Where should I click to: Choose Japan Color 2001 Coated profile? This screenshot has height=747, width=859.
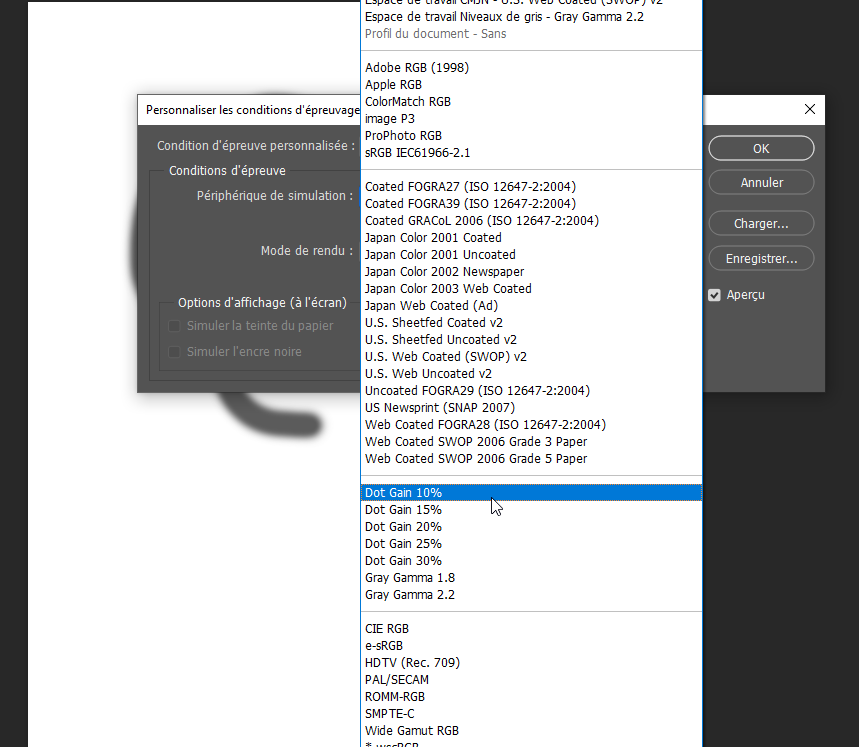433,238
